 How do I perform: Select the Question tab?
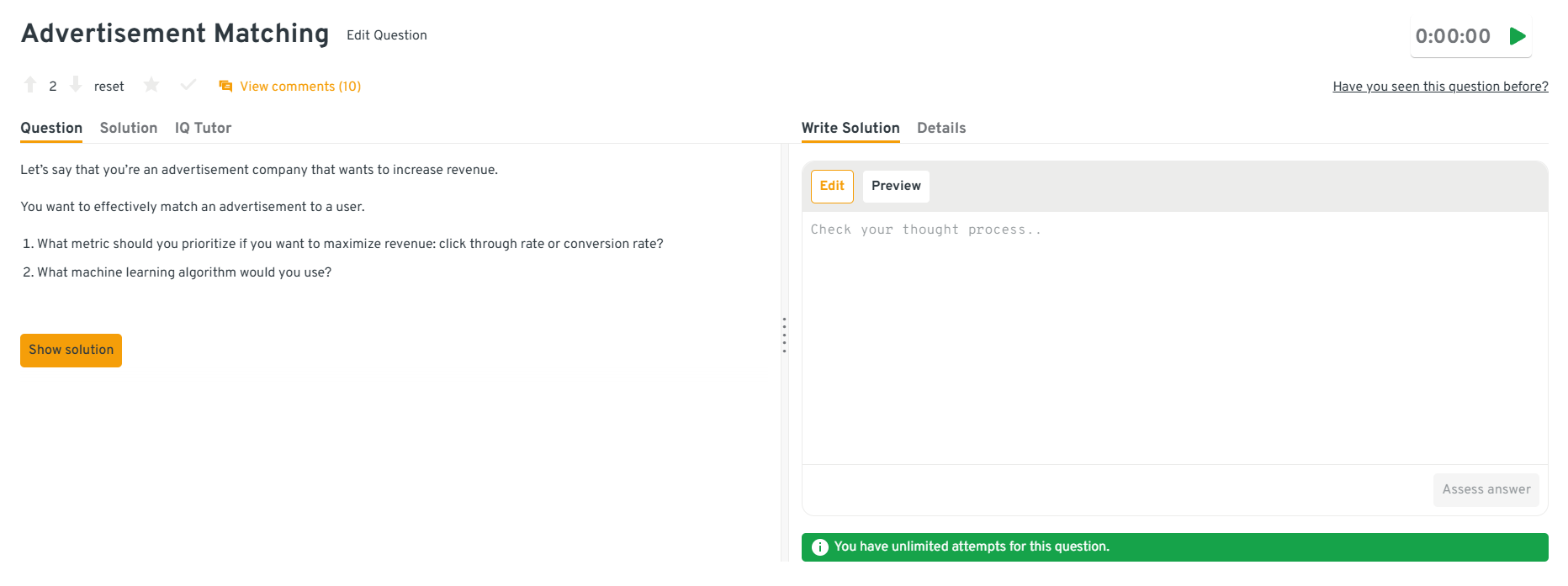[x=51, y=128]
